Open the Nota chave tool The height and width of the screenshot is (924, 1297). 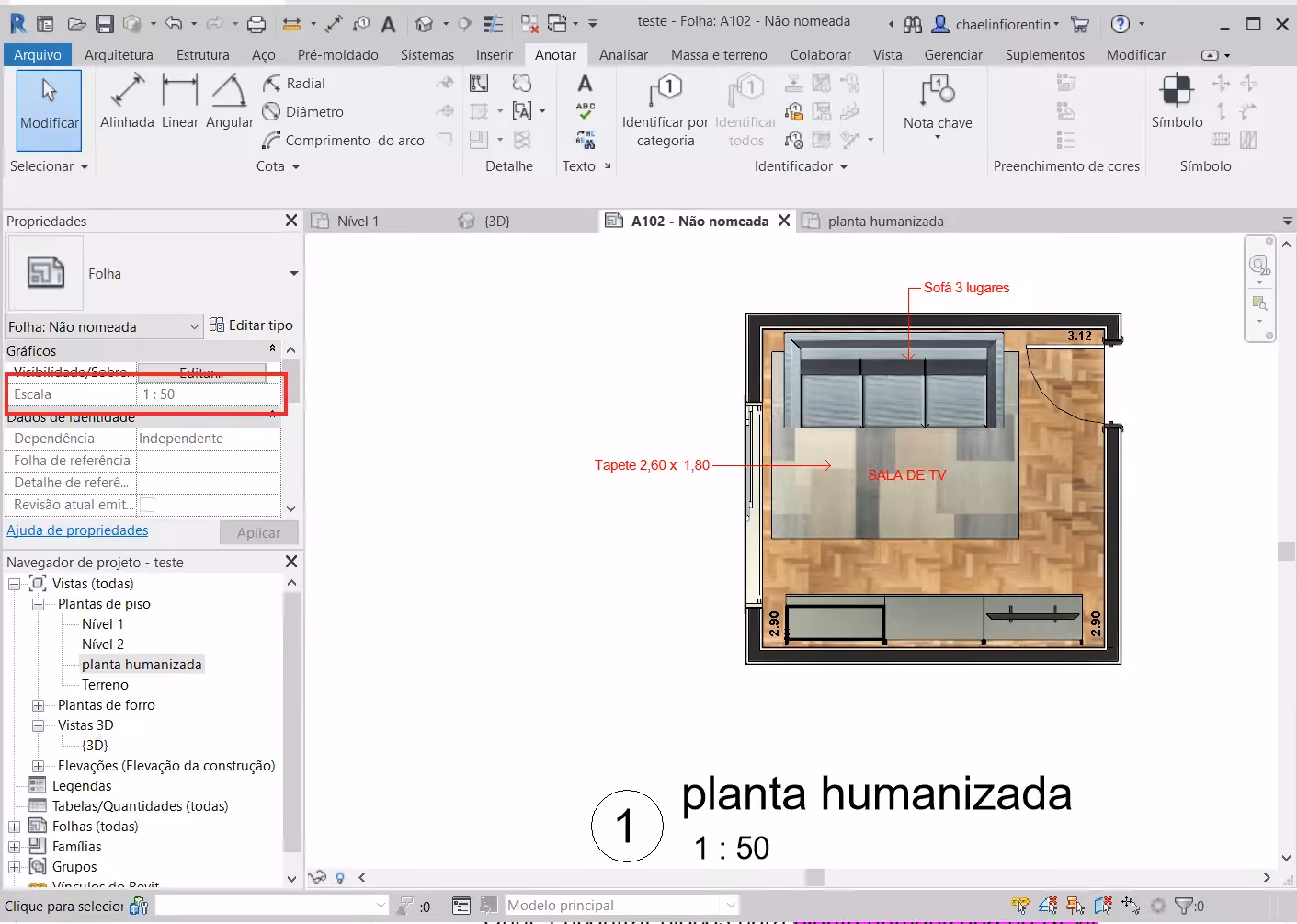(x=938, y=108)
